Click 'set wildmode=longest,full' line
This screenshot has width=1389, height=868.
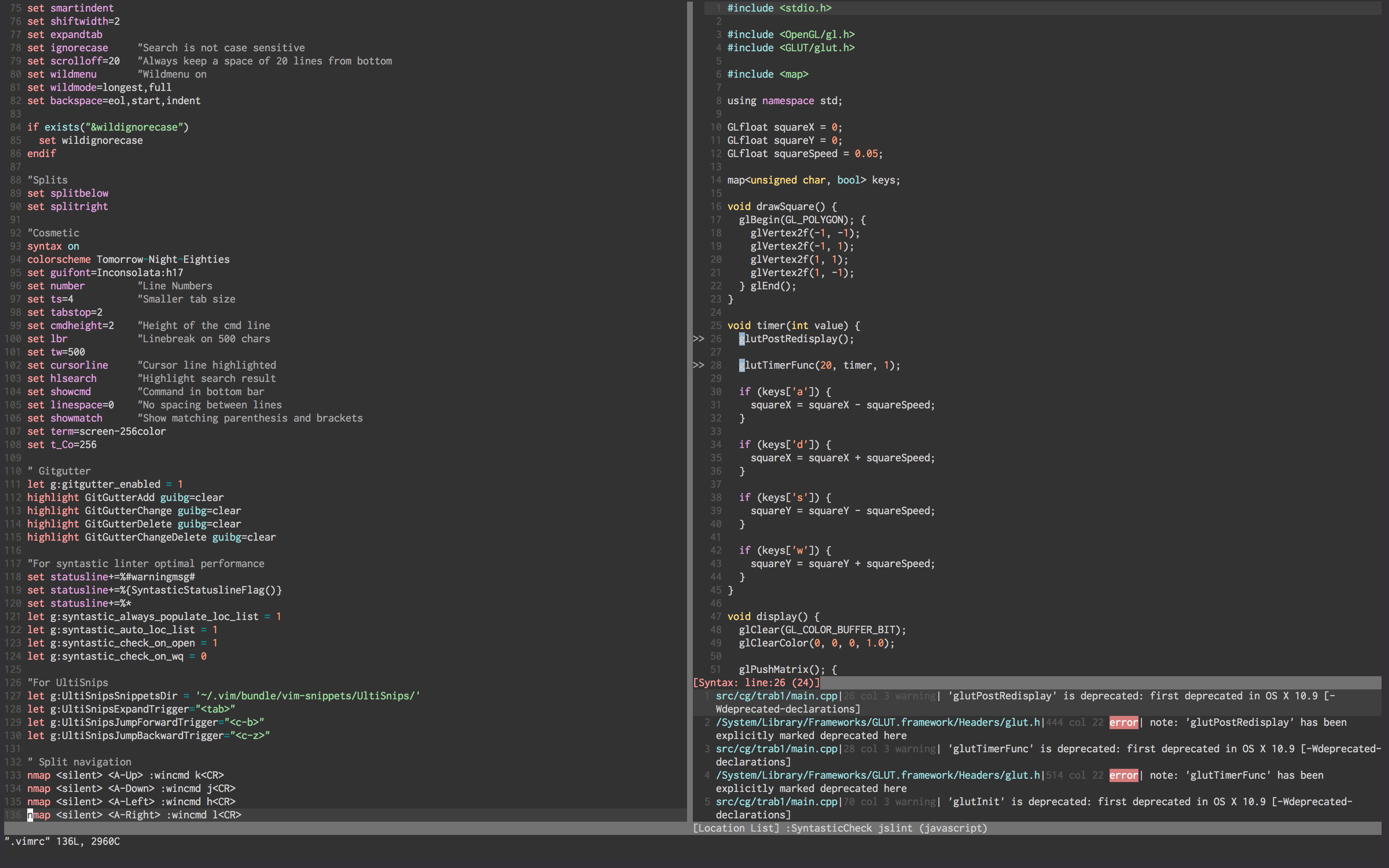point(99,87)
